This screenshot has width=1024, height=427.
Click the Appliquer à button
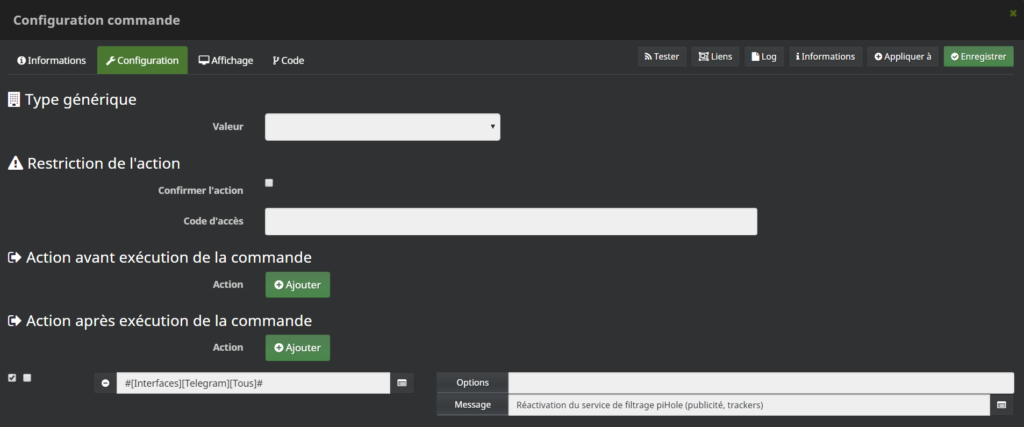pos(903,57)
